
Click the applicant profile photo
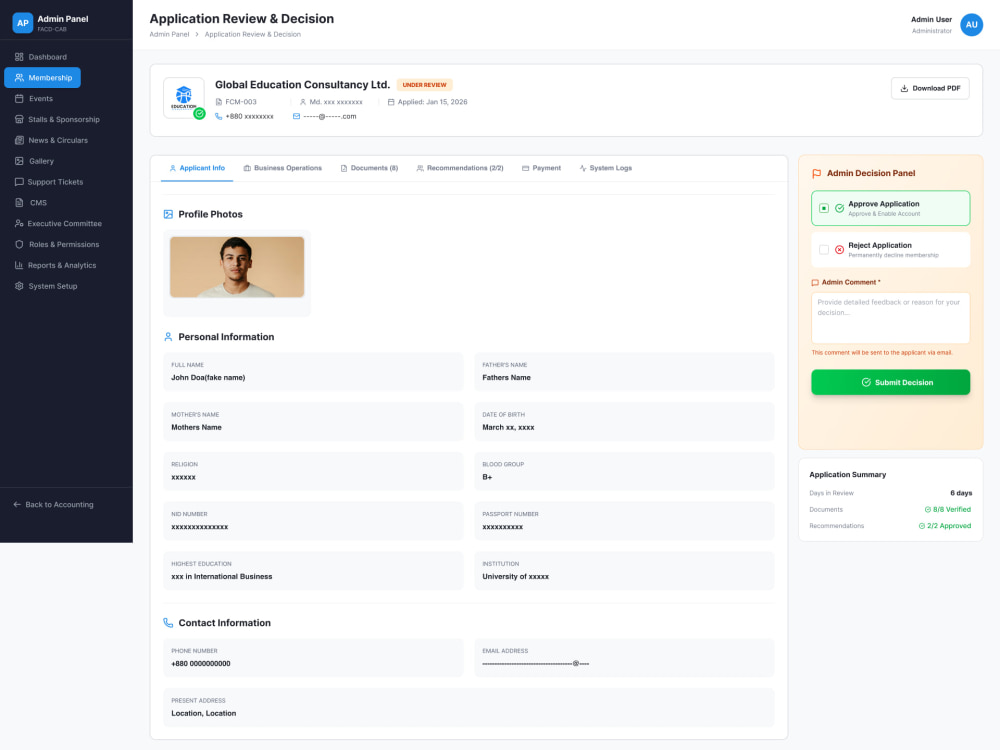[x=237, y=267]
